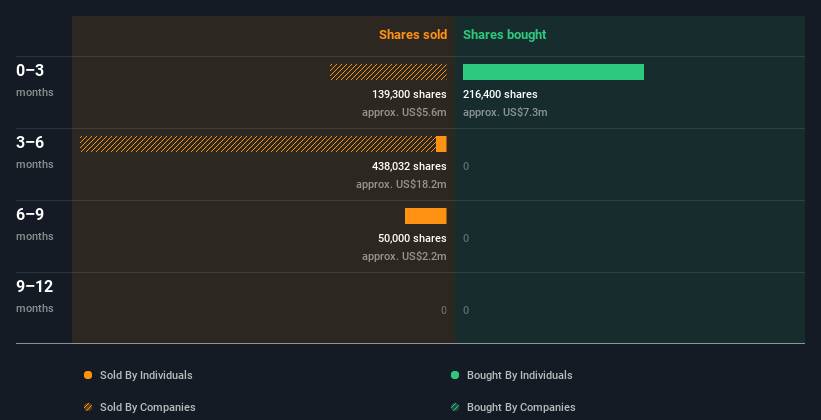Click the Shares bought column header
The height and width of the screenshot is (420, 821).
(x=505, y=35)
